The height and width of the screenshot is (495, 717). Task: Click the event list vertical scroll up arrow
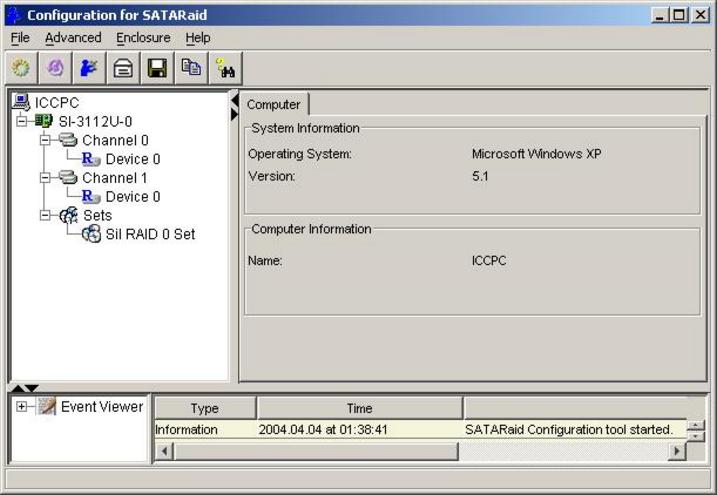pos(696,425)
